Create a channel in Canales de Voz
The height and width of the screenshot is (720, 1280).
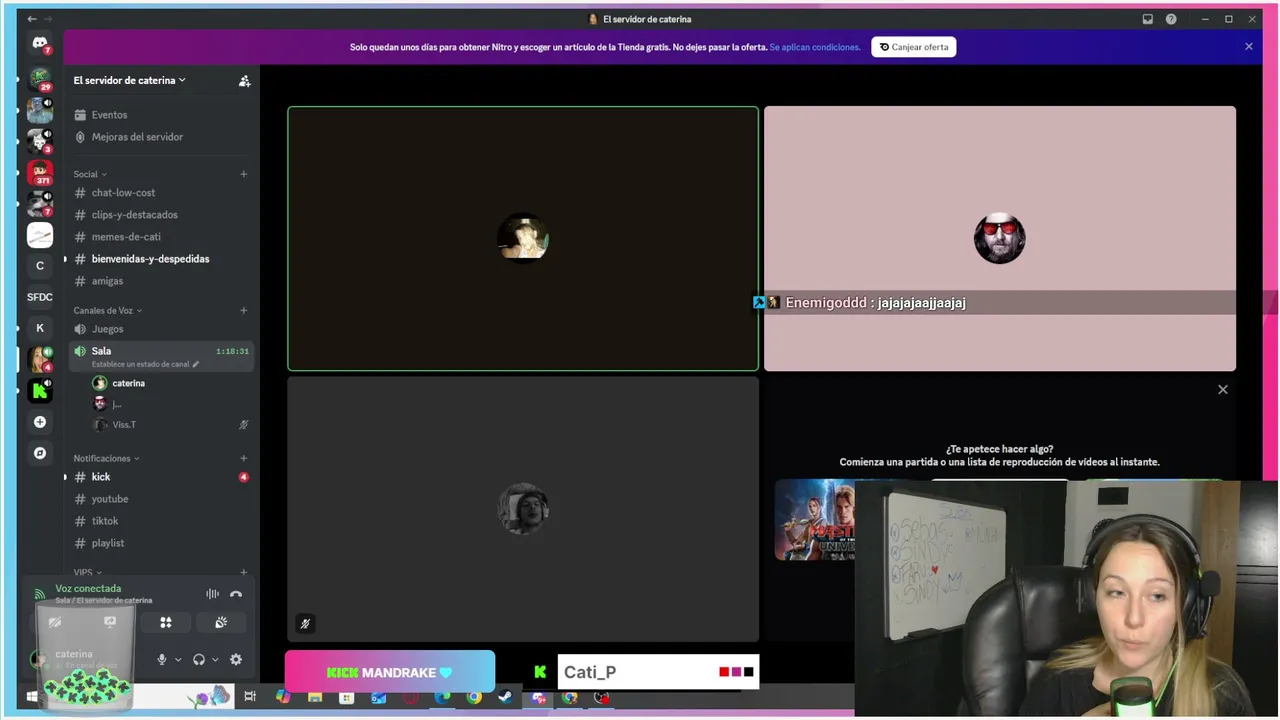pos(243,310)
